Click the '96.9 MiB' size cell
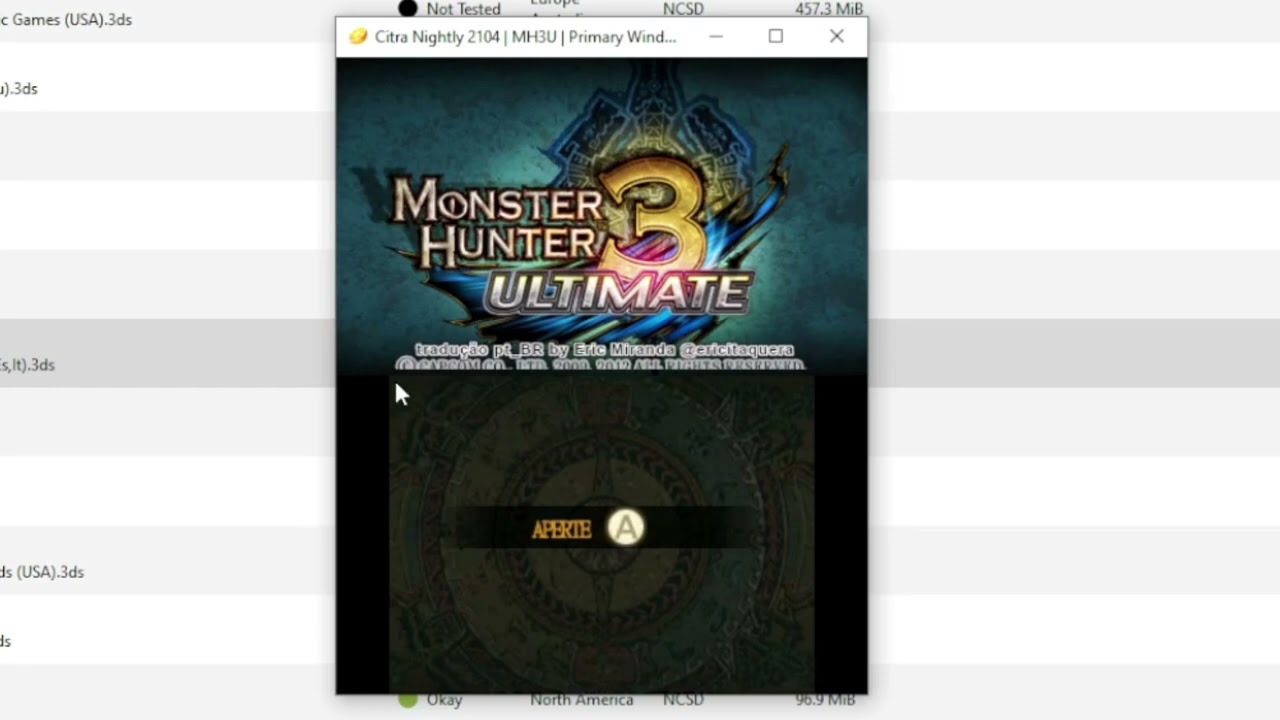 coord(825,700)
